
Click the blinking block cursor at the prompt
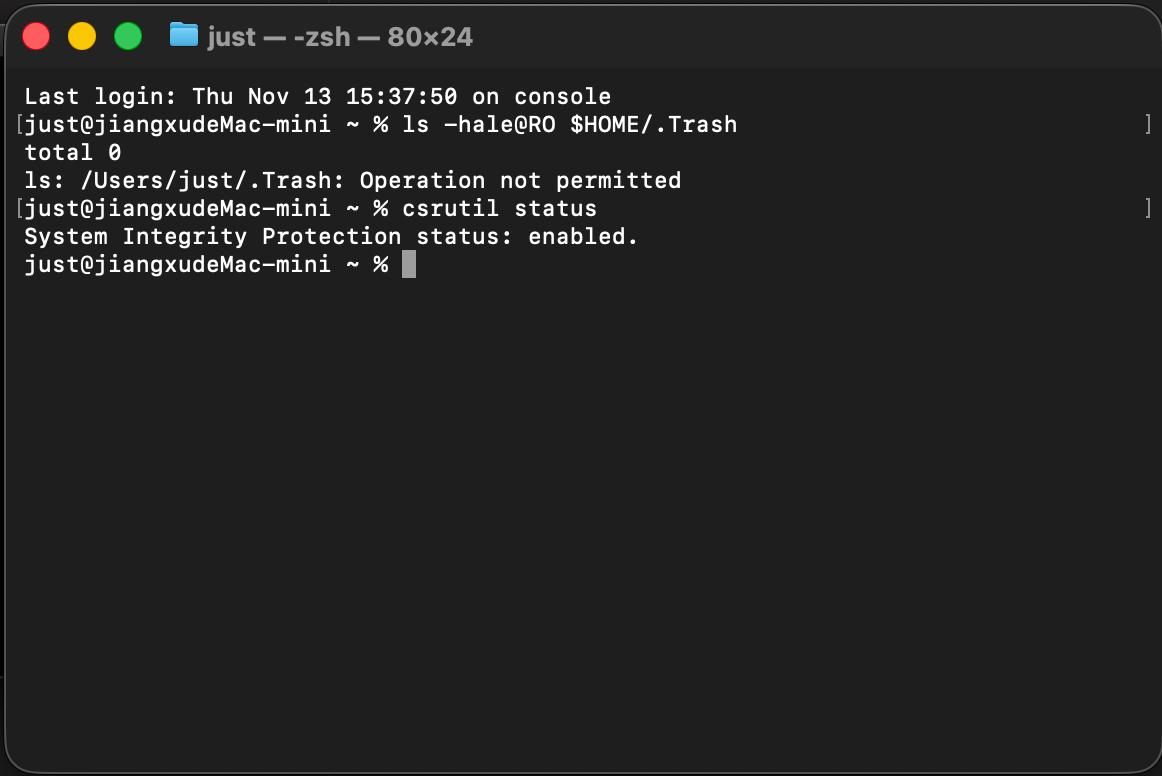pos(408,265)
